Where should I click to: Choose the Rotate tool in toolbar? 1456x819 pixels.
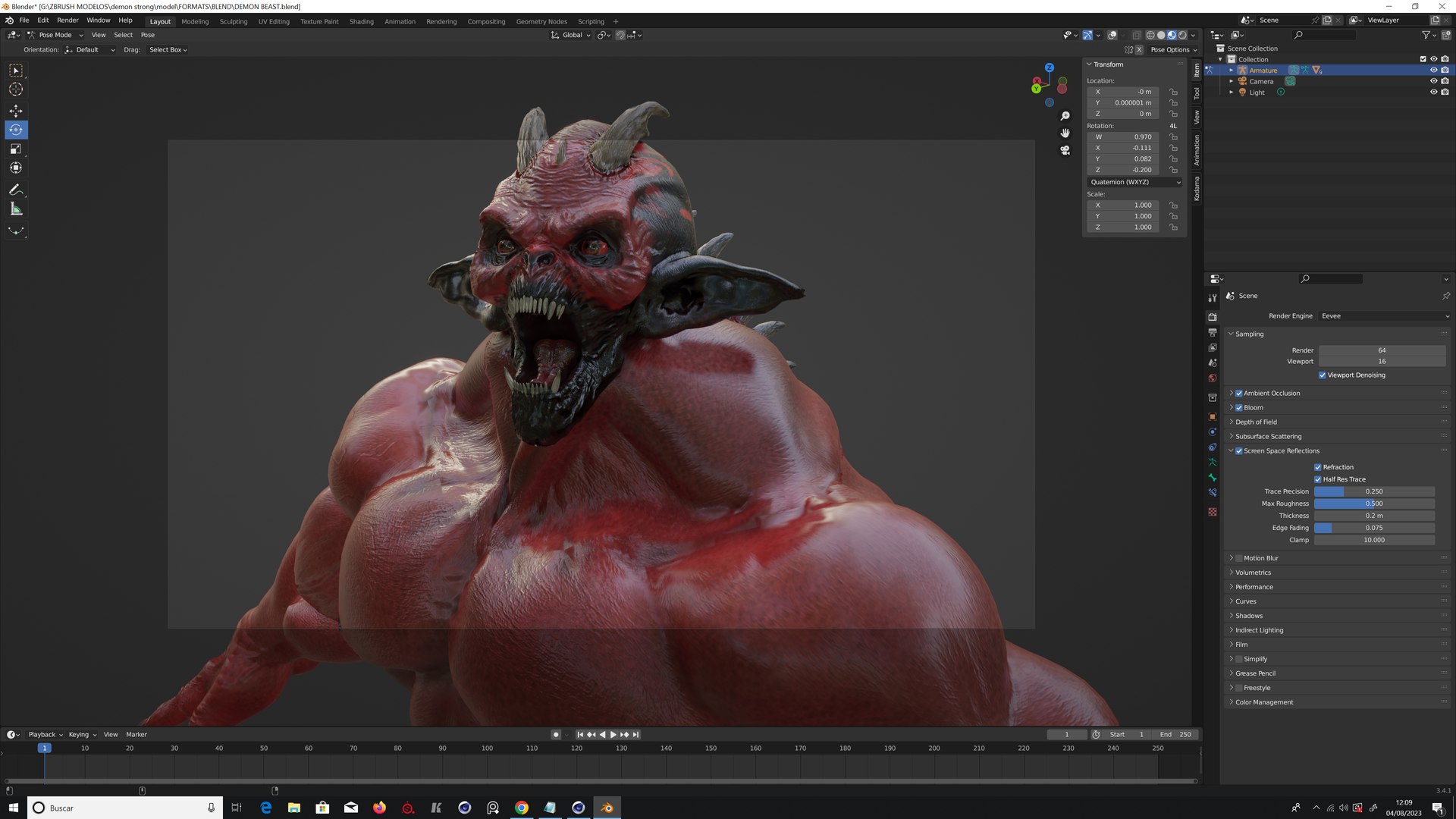tap(16, 130)
